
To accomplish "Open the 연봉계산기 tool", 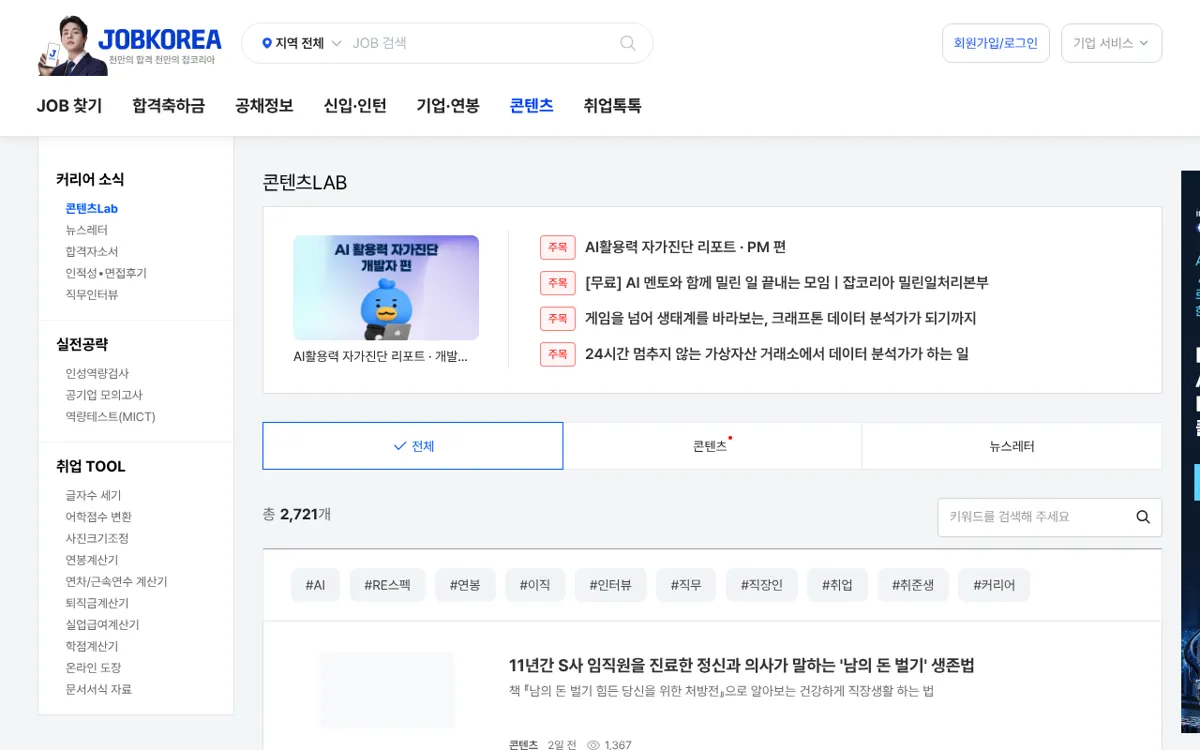I will (x=92, y=560).
